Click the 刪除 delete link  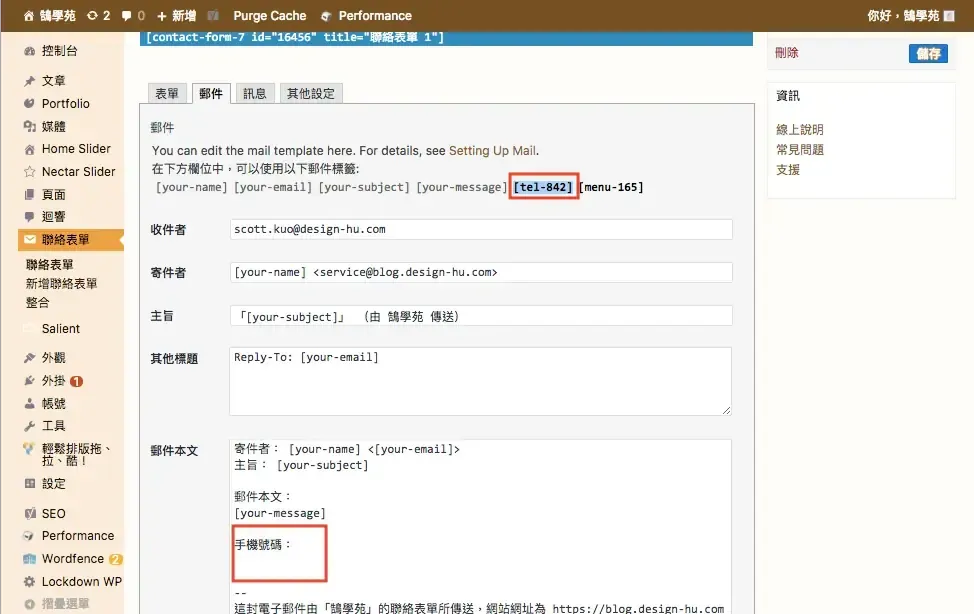click(x=786, y=53)
